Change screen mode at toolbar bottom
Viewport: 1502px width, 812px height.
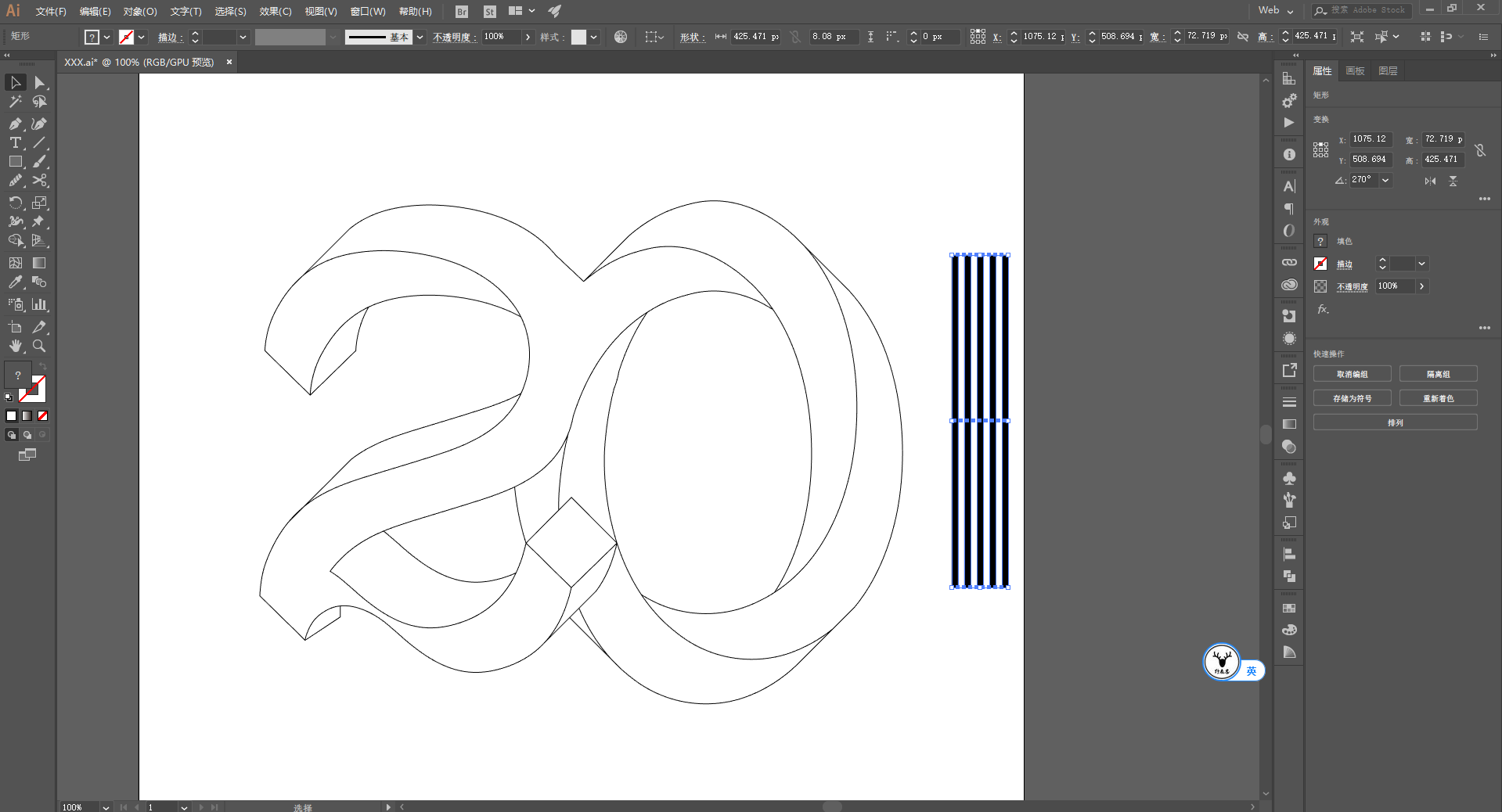point(27,455)
